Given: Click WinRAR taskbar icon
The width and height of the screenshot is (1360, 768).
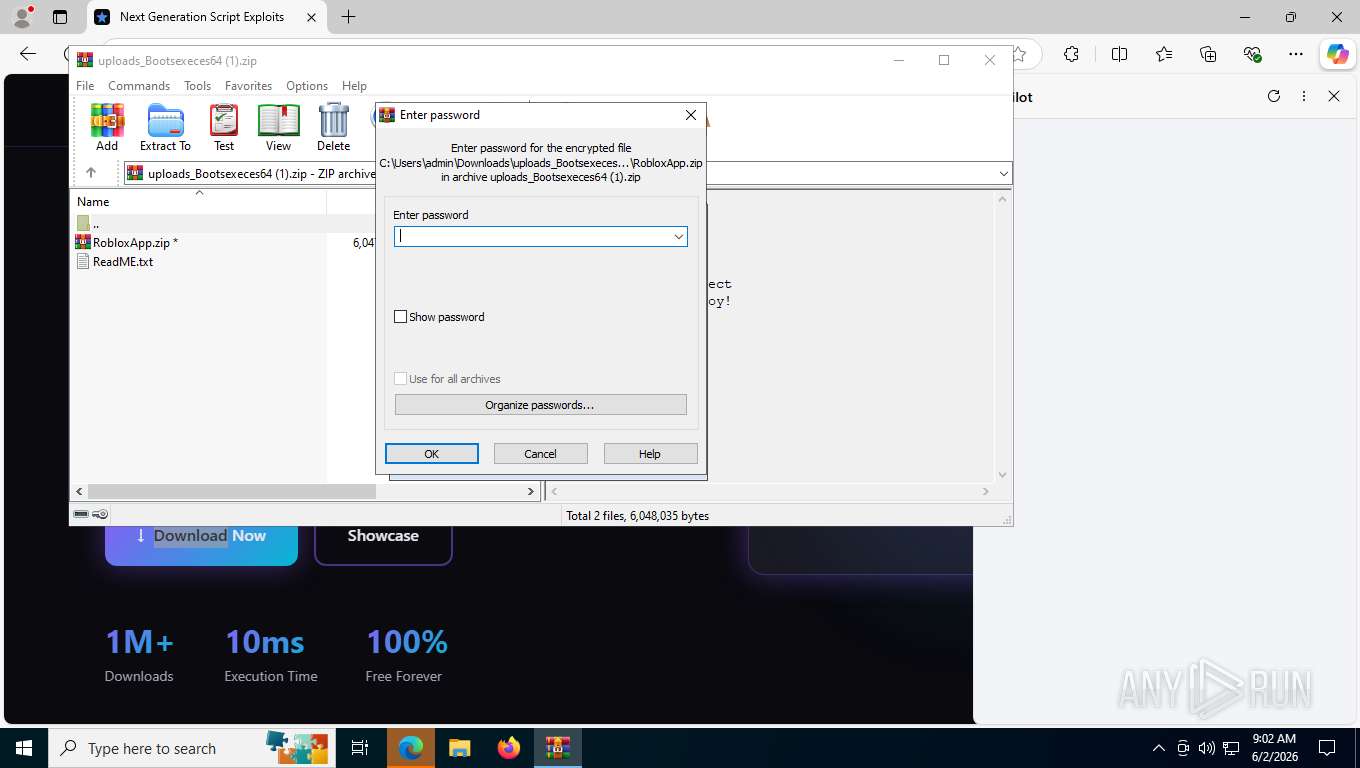Looking at the screenshot, I should pos(558,748).
